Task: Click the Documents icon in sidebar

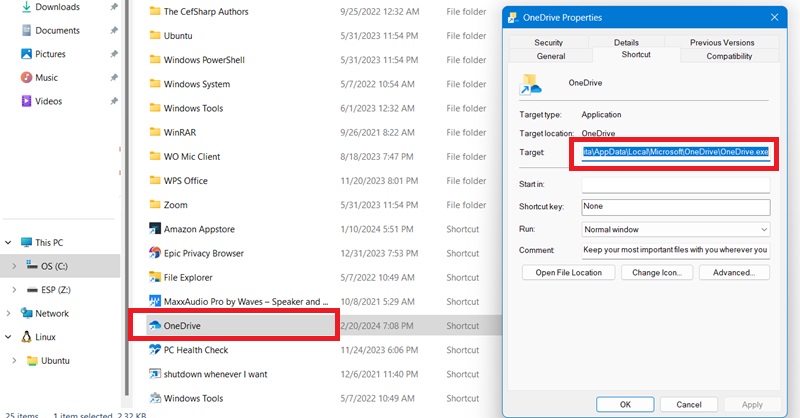Action: click(x=26, y=30)
